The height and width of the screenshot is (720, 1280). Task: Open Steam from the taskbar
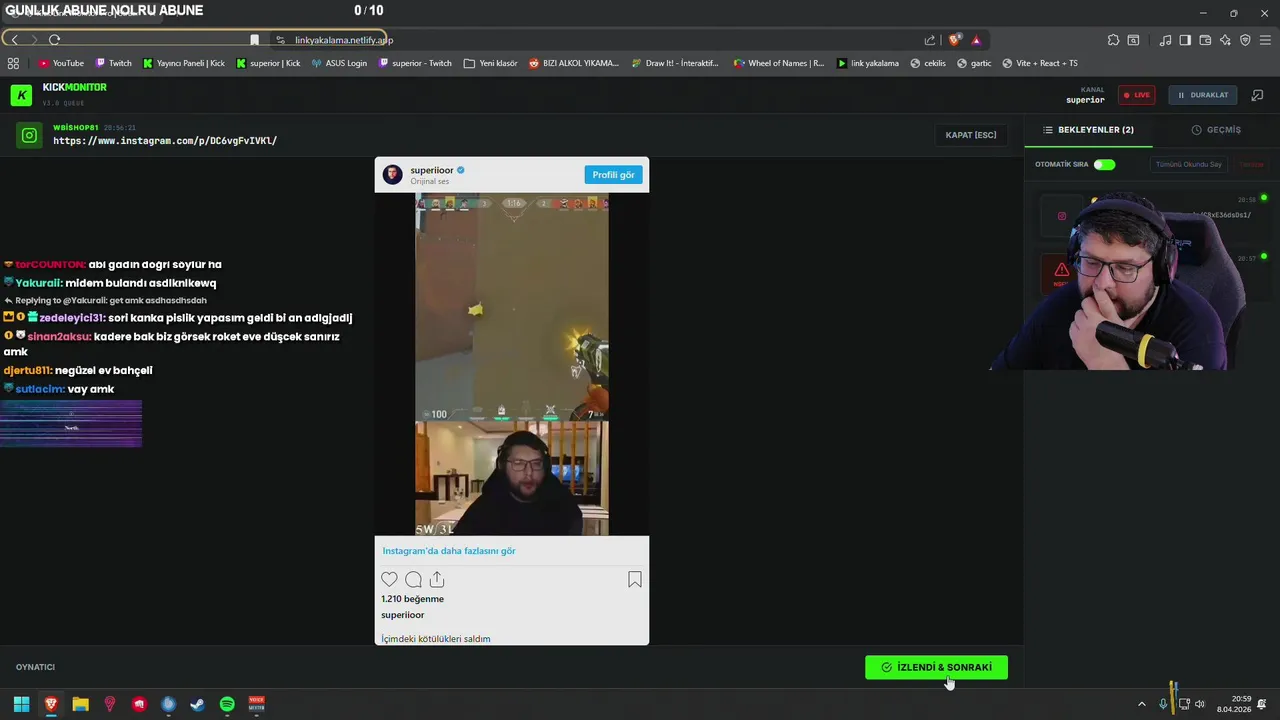pos(198,704)
